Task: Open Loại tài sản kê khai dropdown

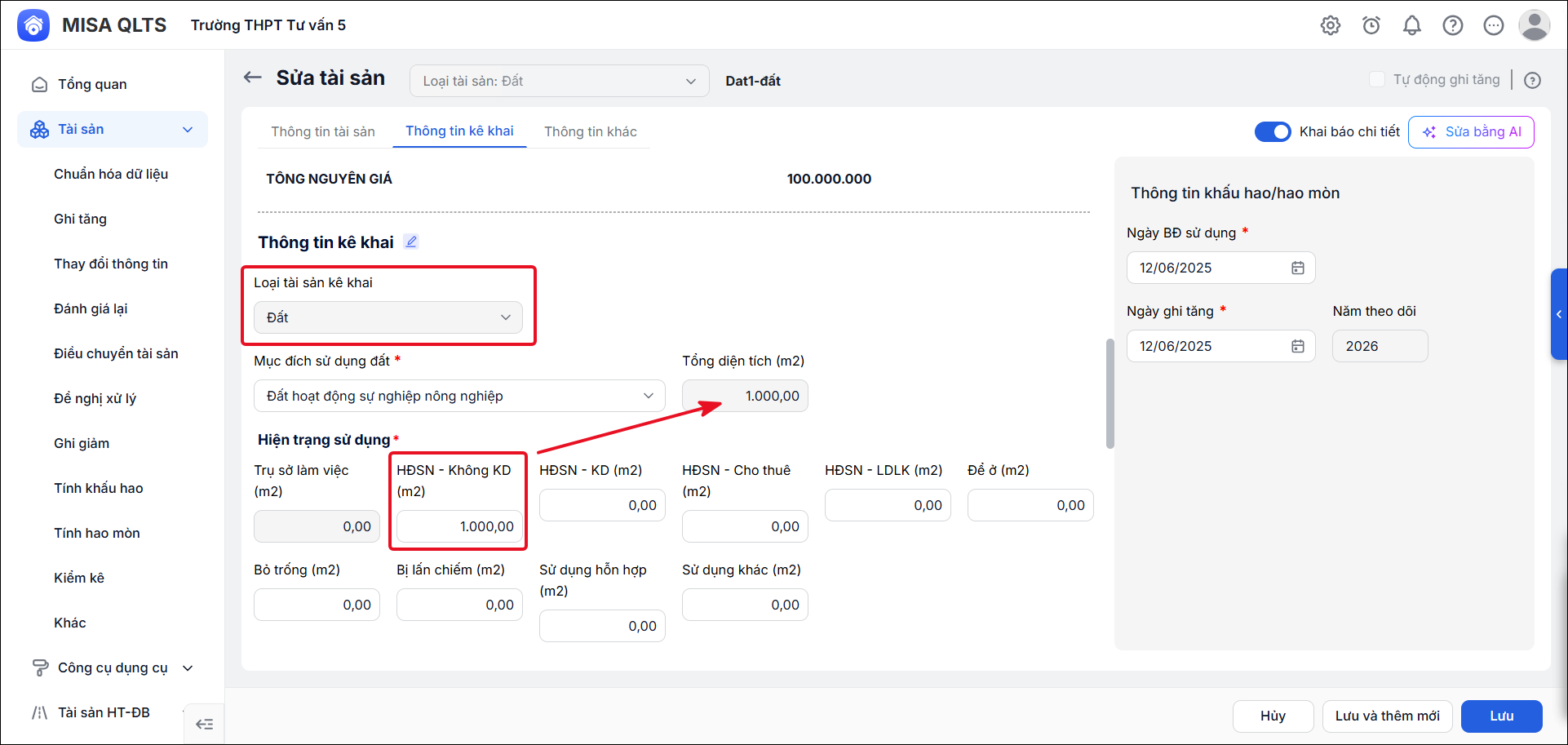Action: coord(388,317)
